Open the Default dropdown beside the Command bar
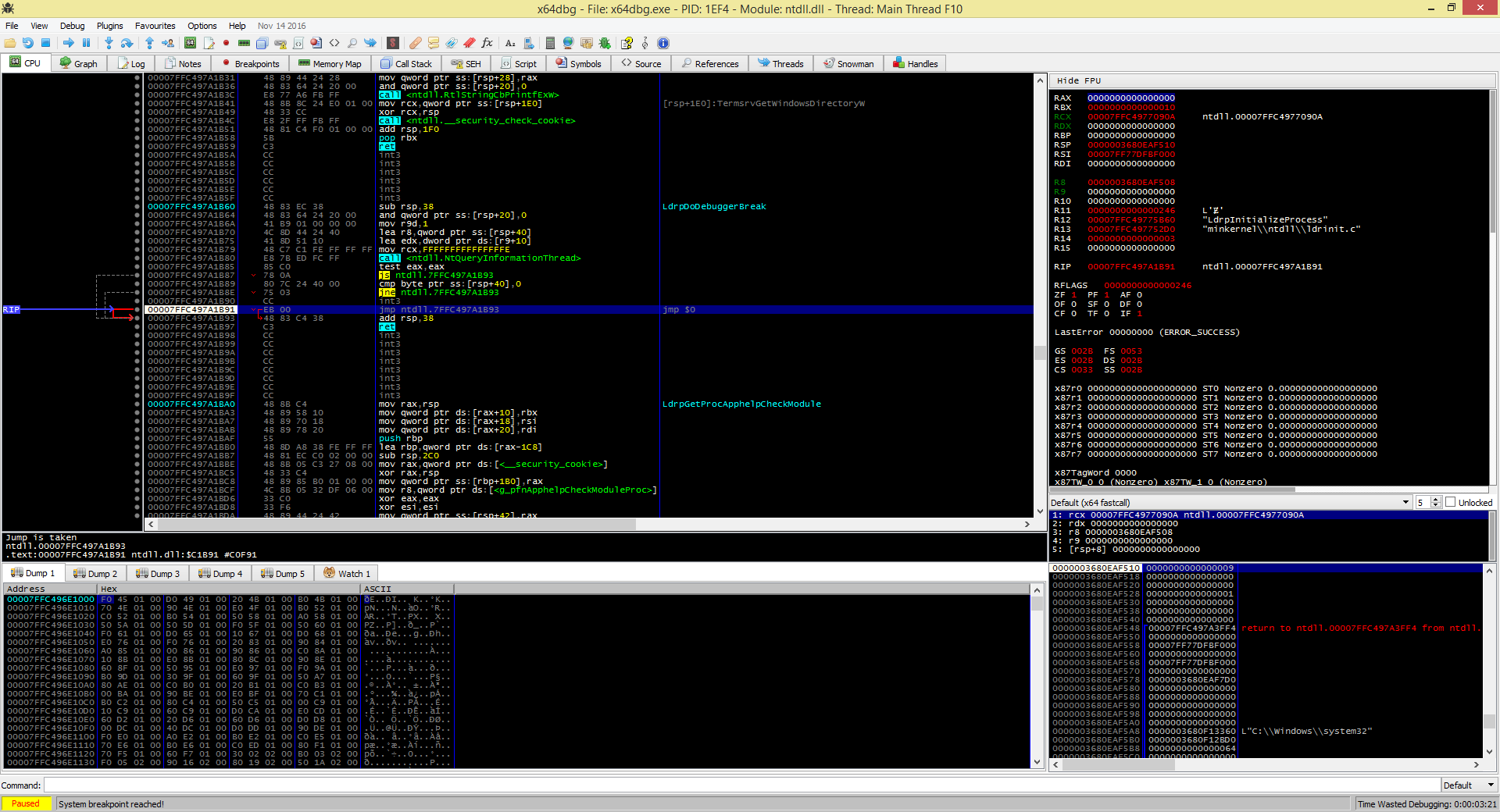This screenshot has height=812, width=1500. (1467, 785)
